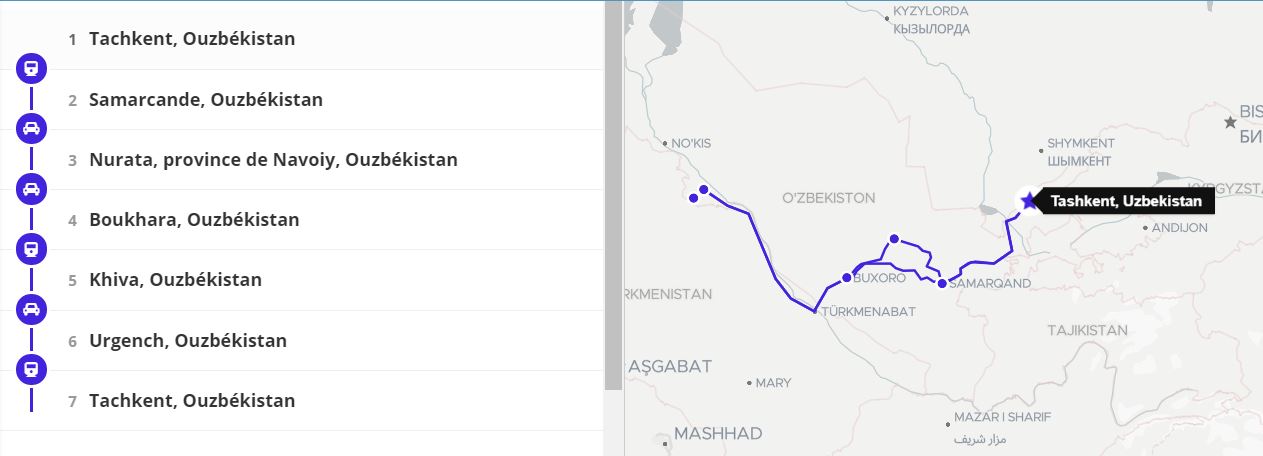The height and width of the screenshot is (456, 1263).
Task: Click the Tashkent star marker on map
Action: click(1029, 201)
